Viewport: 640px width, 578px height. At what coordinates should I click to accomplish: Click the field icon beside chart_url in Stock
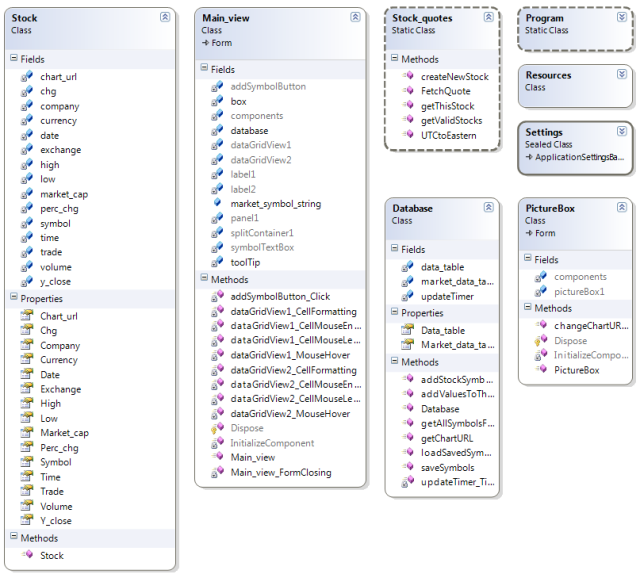tap(27, 77)
